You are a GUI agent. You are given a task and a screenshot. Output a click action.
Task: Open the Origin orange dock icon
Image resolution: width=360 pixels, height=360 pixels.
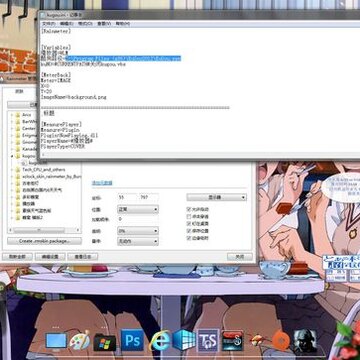pos(281,340)
